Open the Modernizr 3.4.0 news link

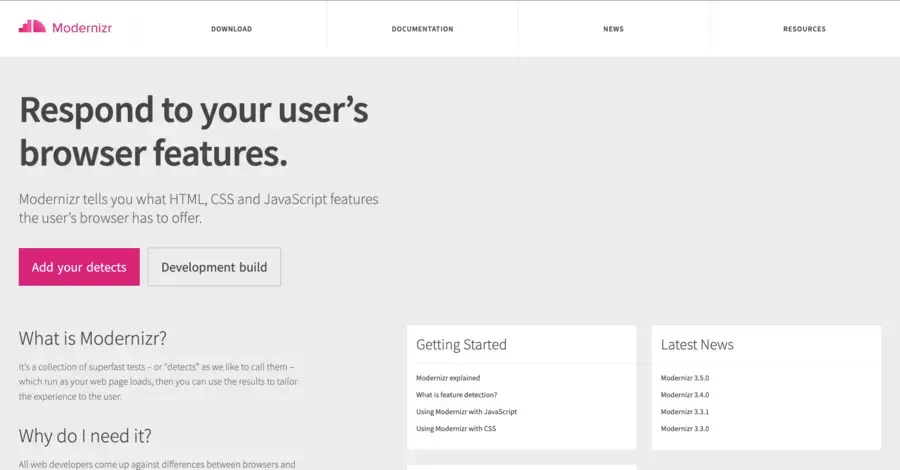coord(685,395)
